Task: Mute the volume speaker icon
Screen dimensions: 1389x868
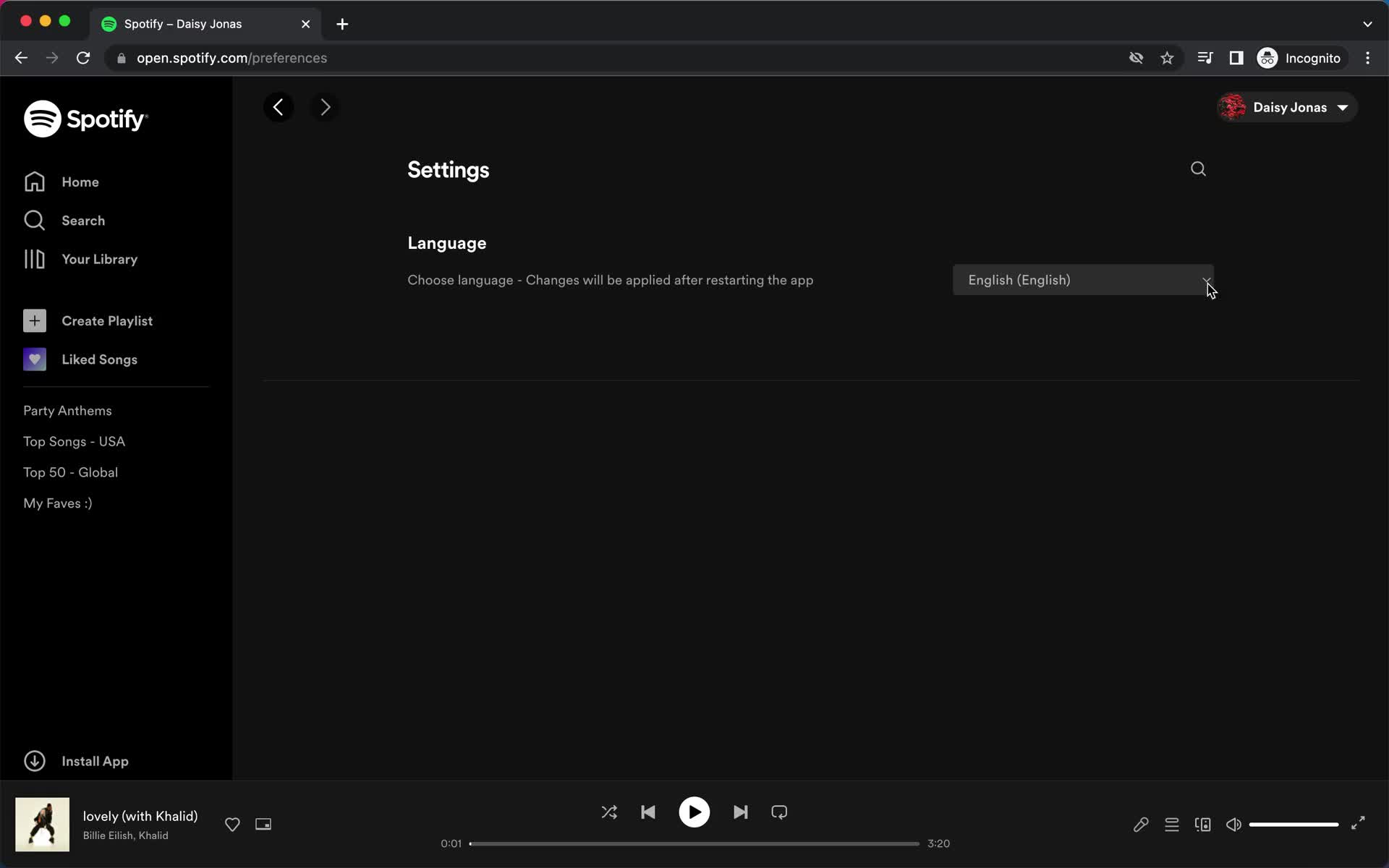Action: (x=1233, y=825)
